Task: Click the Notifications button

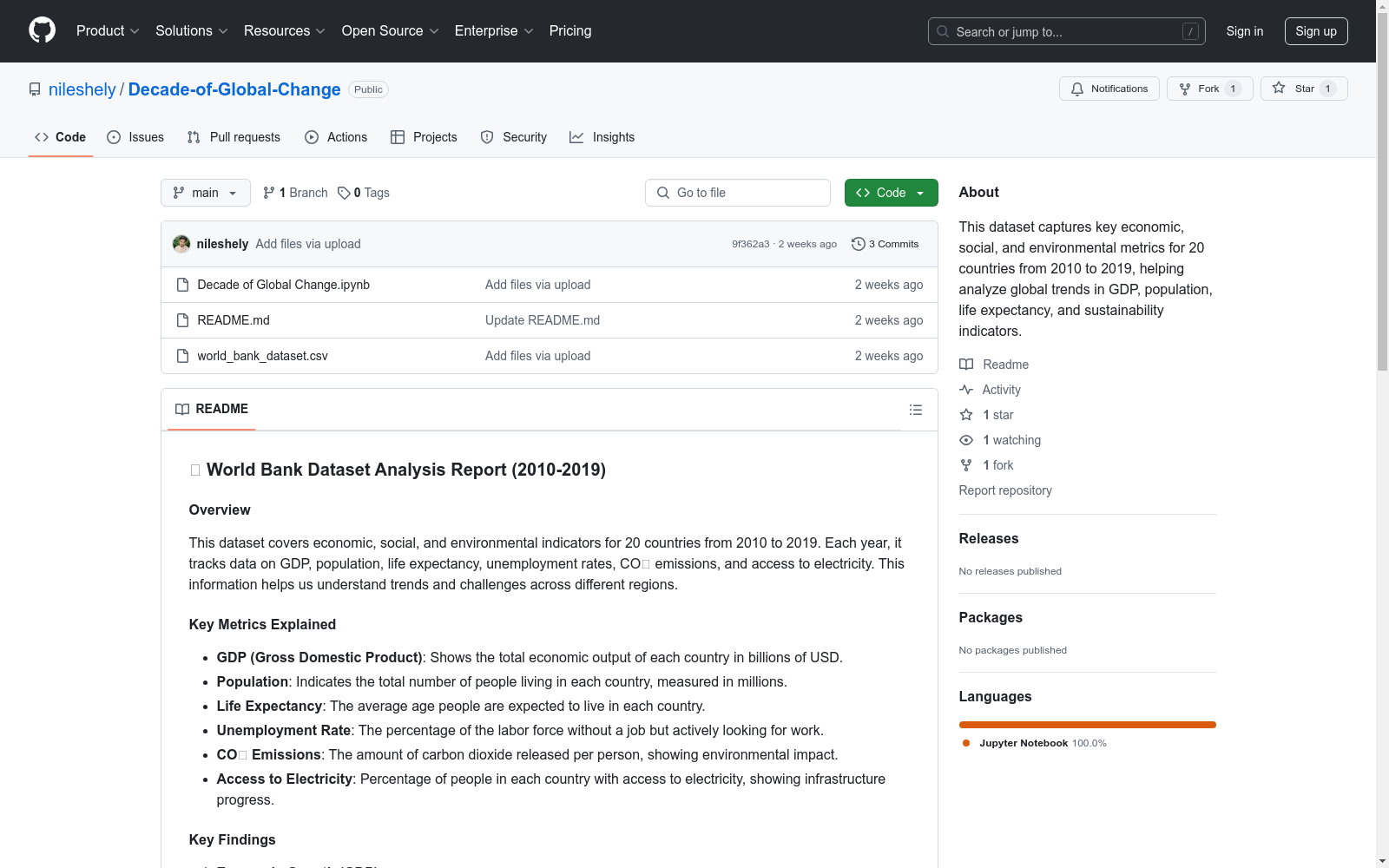Action: [x=1109, y=89]
